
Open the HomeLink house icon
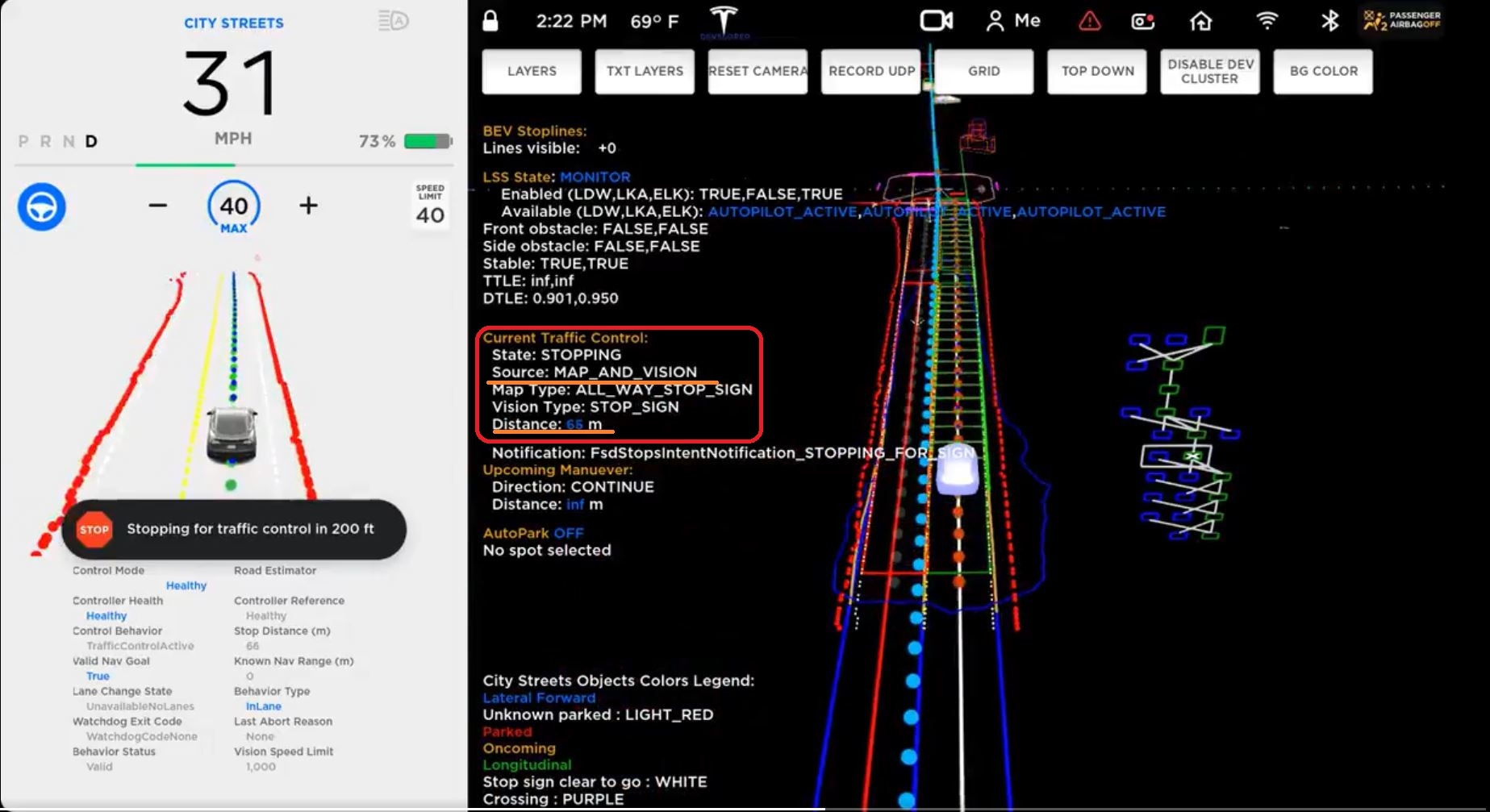click(1201, 21)
